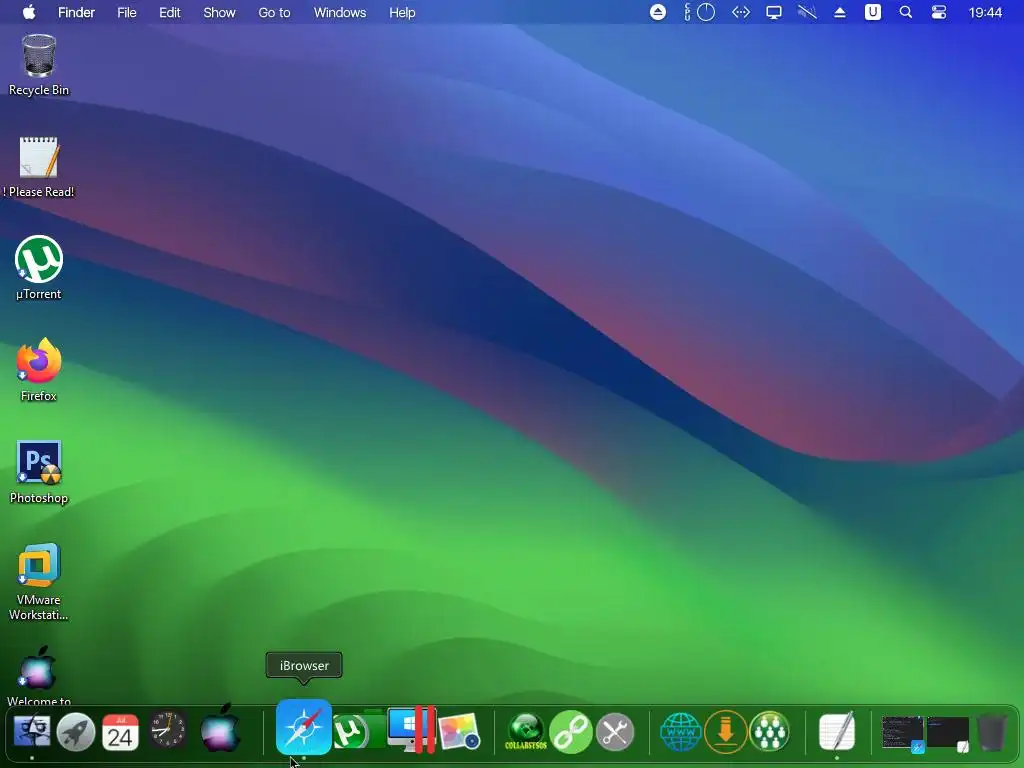Open the Clock icon in dock

(x=168, y=730)
